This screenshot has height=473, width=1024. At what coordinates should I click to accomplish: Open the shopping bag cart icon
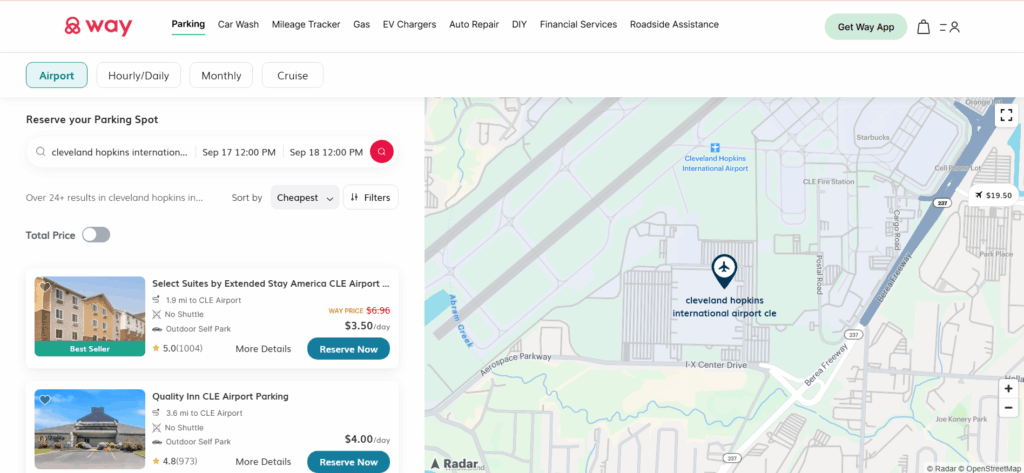(923, 27)
